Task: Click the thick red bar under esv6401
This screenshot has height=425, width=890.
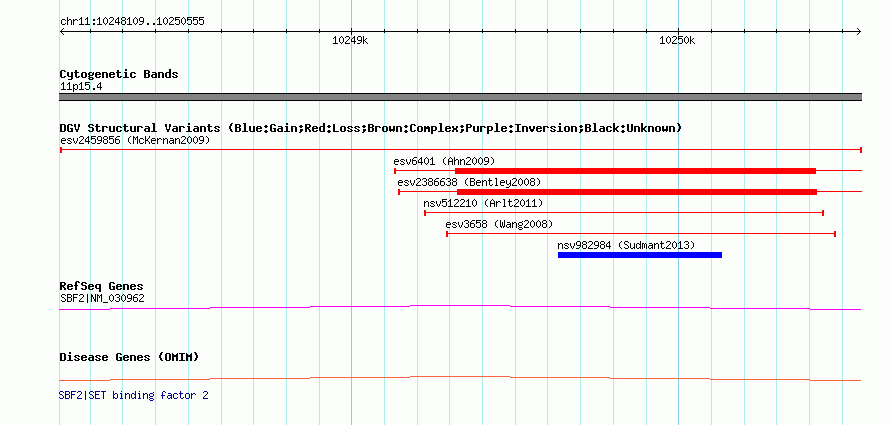Action: pyautogui.click(x=635, y=171)
